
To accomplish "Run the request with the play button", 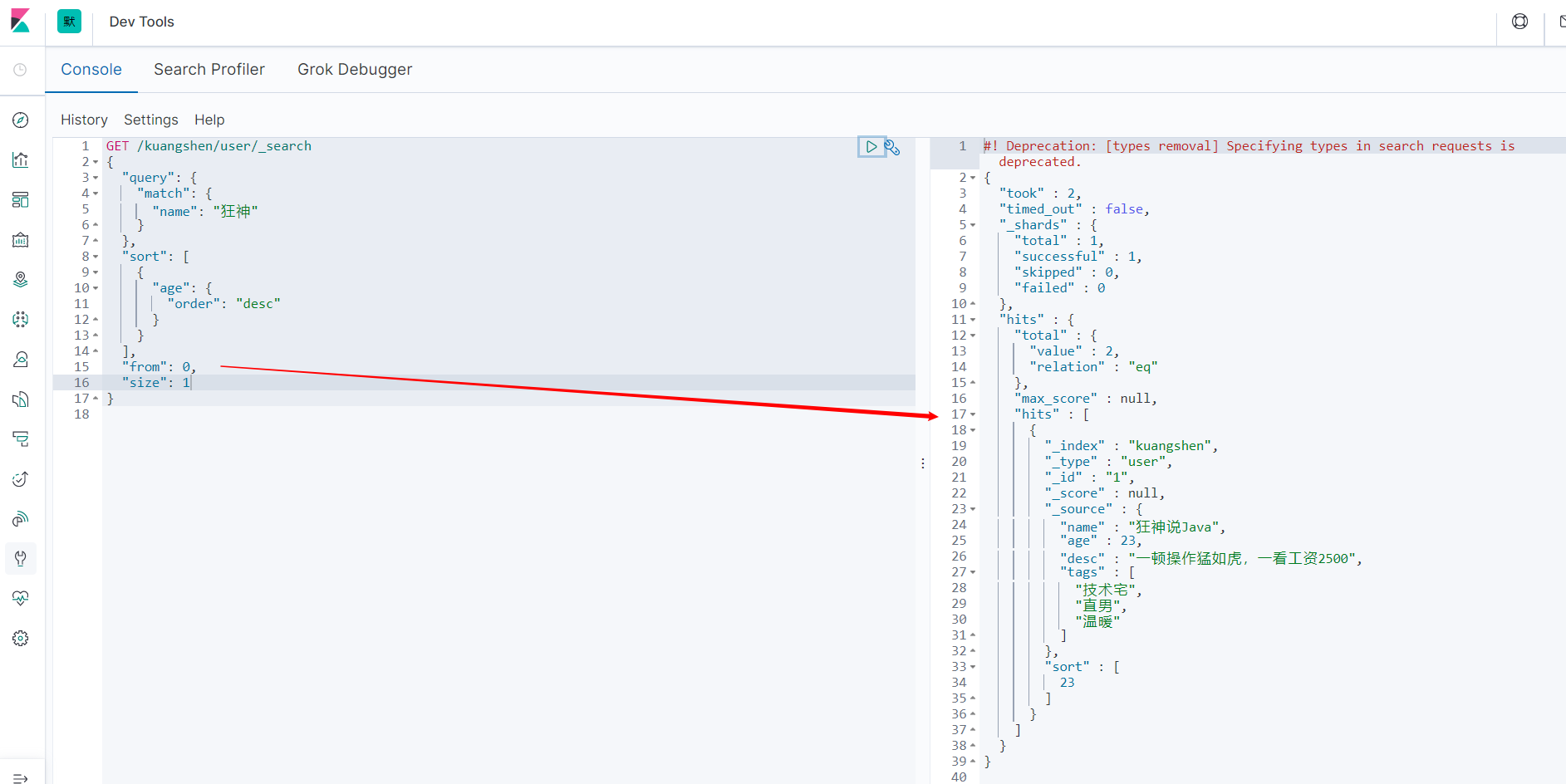I will point(871,147).
